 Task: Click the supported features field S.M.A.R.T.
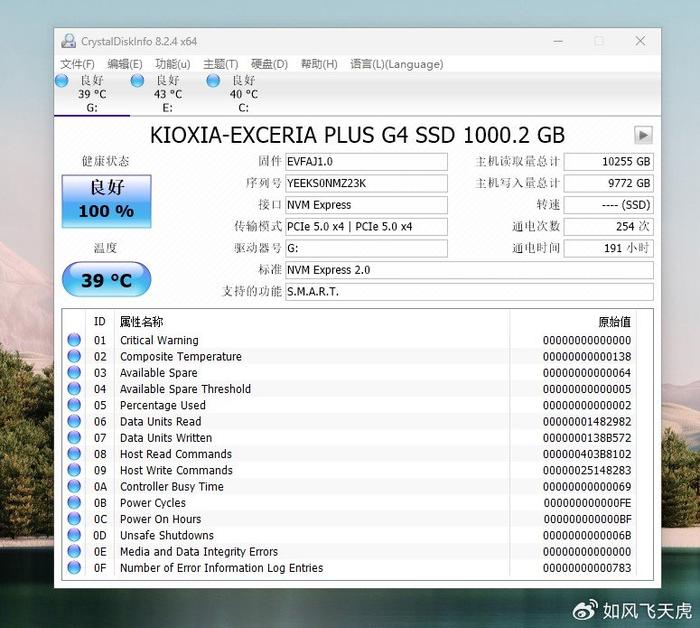[x=469, y=292]
